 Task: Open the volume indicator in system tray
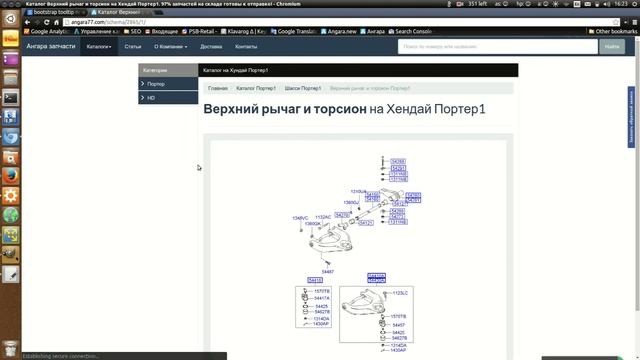[607, 4]
